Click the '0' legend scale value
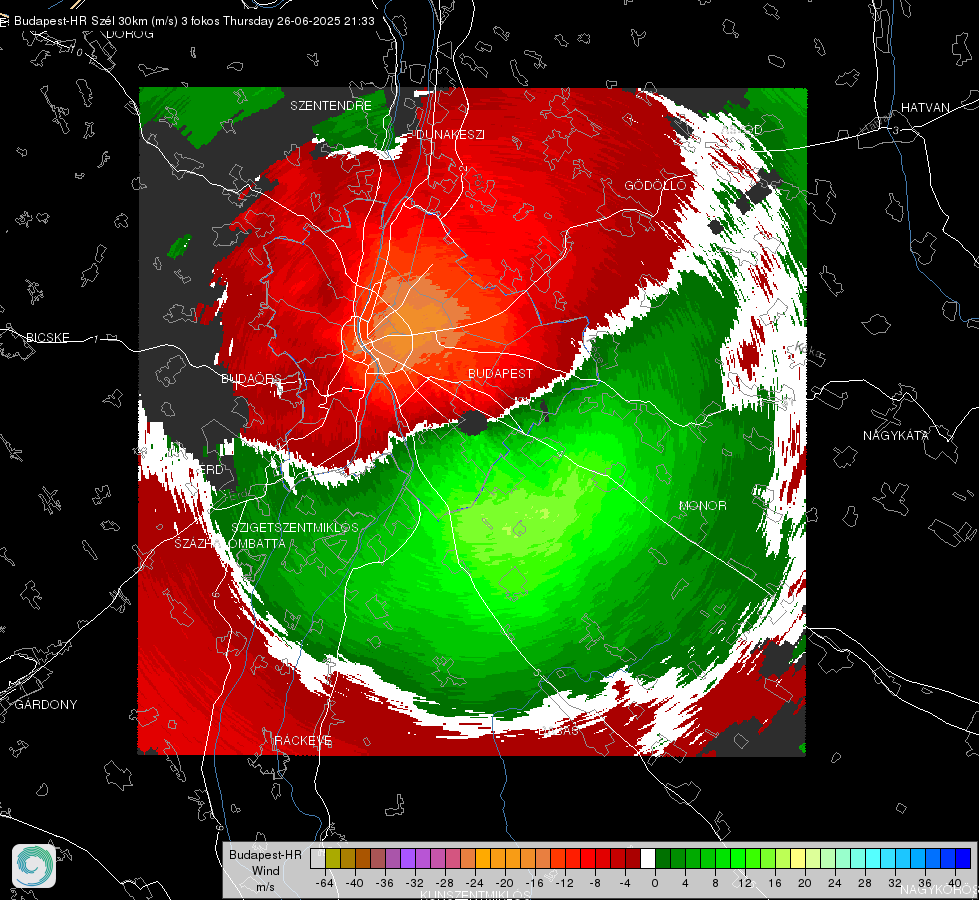Image resolution: width=979 pixels, height=900 pixels. (x=654, y=883)
